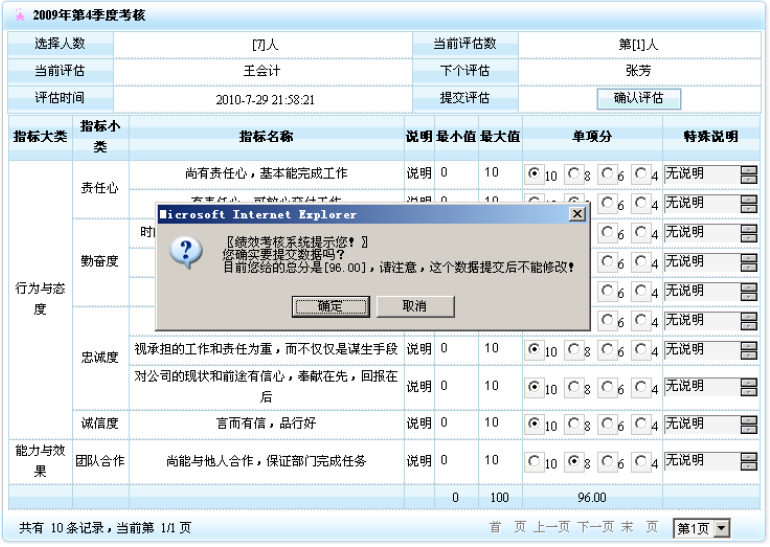Select score 4 for 对公司的现状和前途有信心 row

pos(641,386)
